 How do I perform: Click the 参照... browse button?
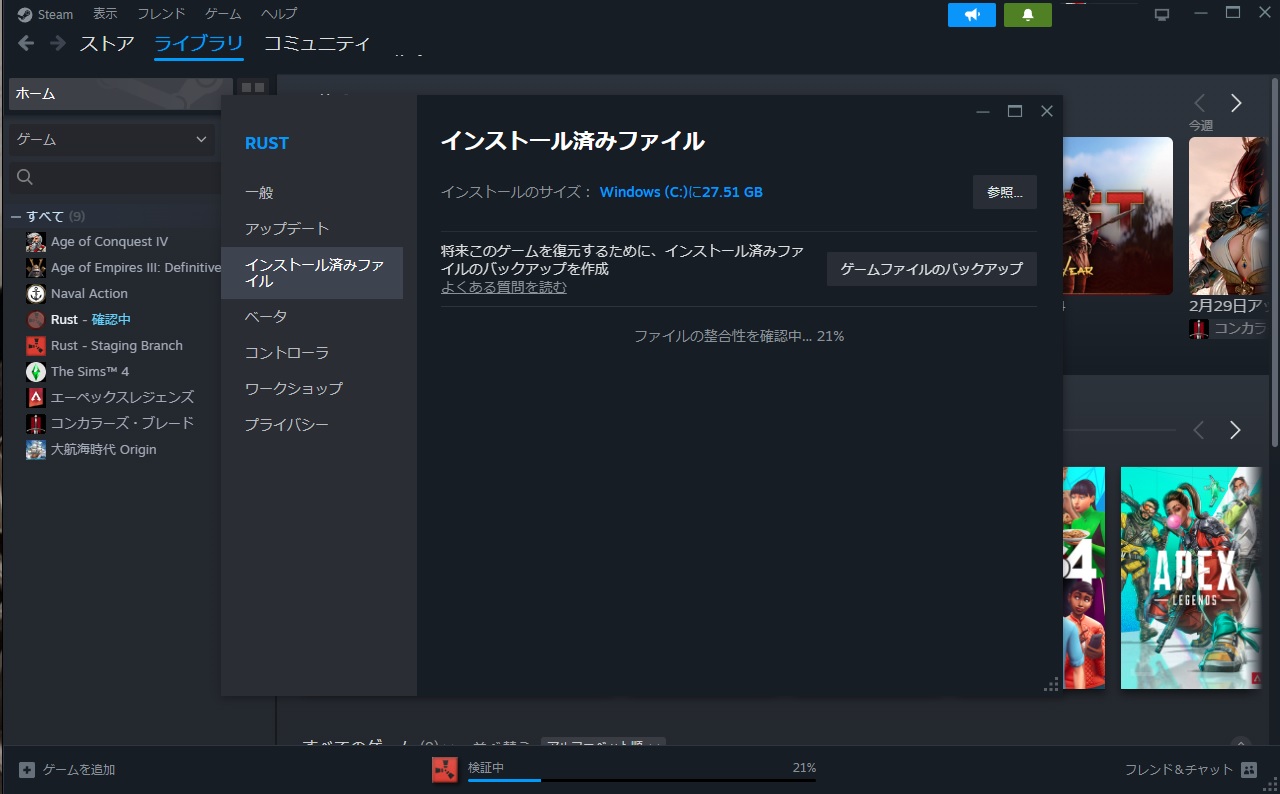coord(1004,192)
